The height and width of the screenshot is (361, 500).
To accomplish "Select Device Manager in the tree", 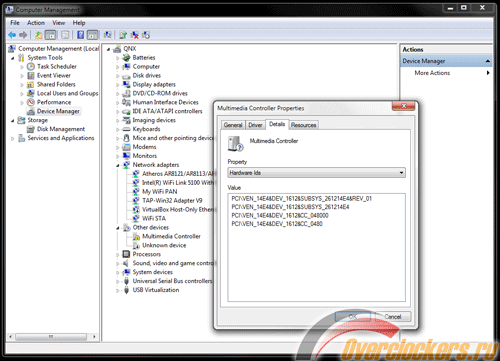I will point(58,111).
